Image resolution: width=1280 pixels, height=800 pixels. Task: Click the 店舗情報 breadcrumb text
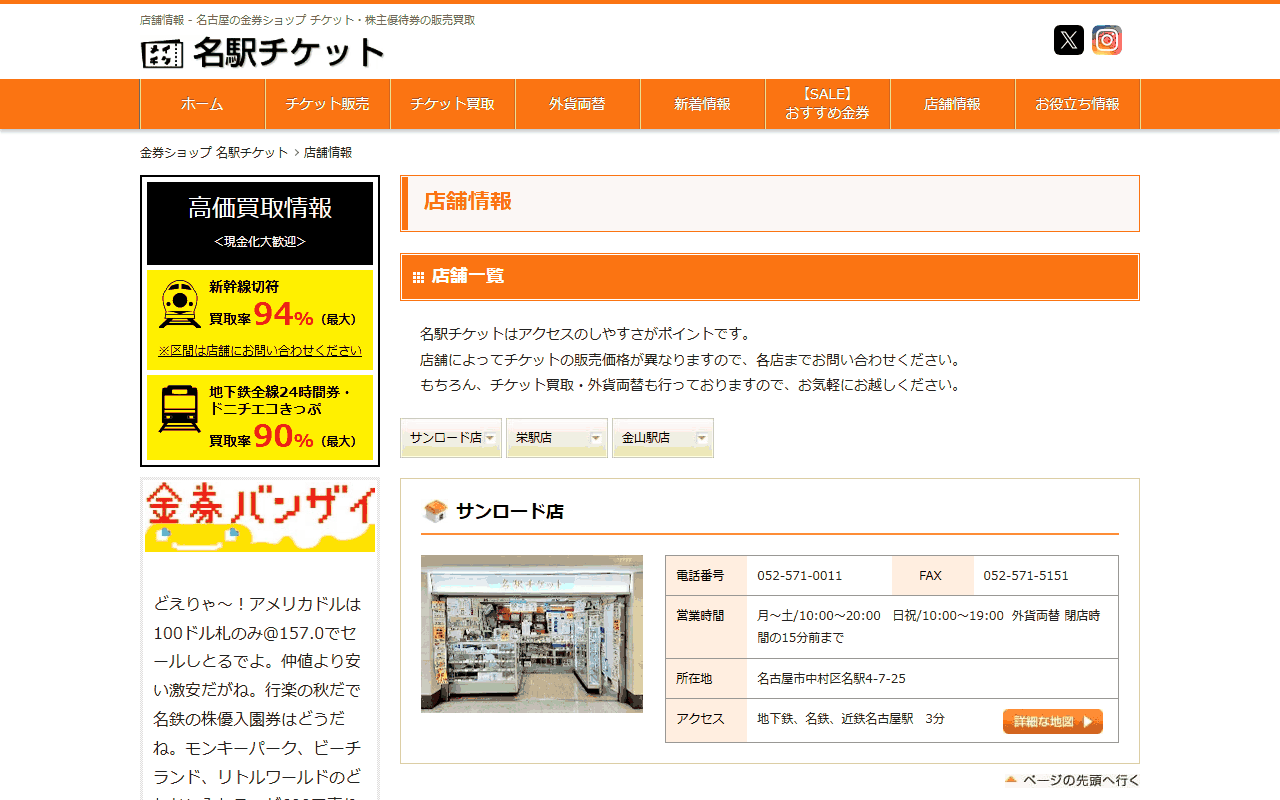328,153
